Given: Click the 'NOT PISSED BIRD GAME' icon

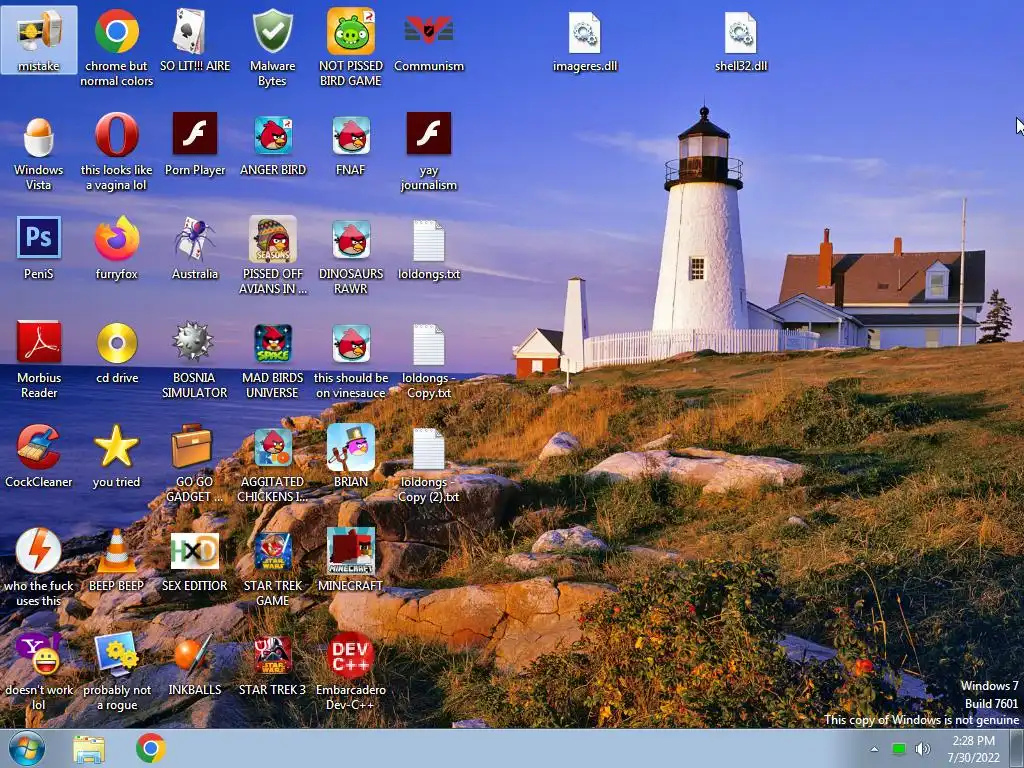Looking at the screenshot, I should (351, 48).
